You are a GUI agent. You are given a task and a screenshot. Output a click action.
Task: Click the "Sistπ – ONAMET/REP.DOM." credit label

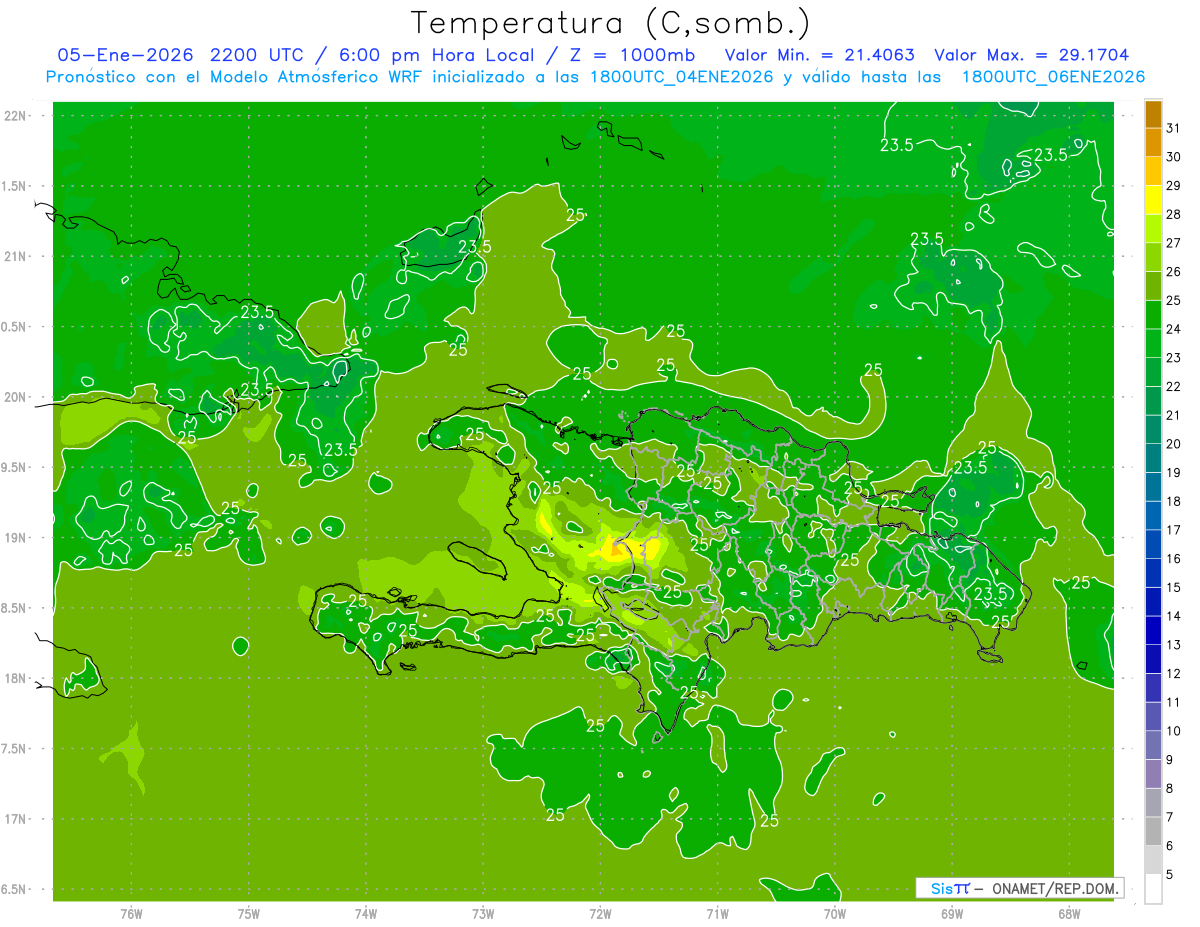point(1018,888)
